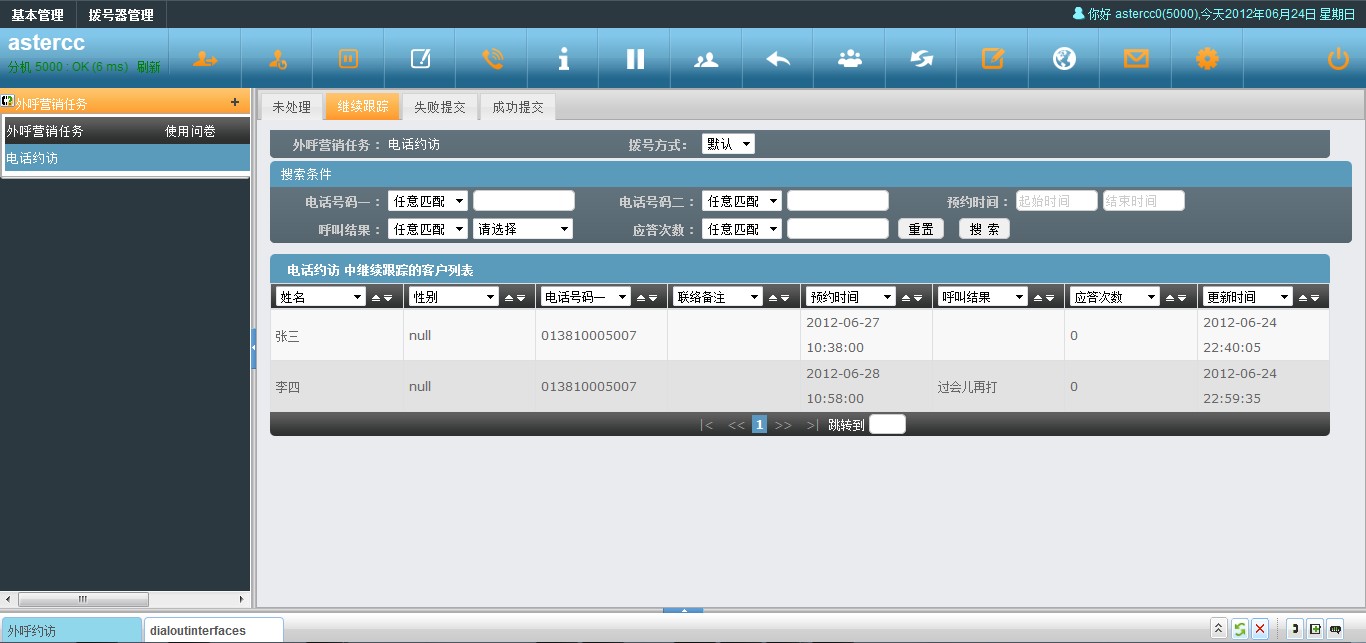The height and width of the screenshot is (643, 1366).
Task: Click the white info icon
Action: click(564, 59)
